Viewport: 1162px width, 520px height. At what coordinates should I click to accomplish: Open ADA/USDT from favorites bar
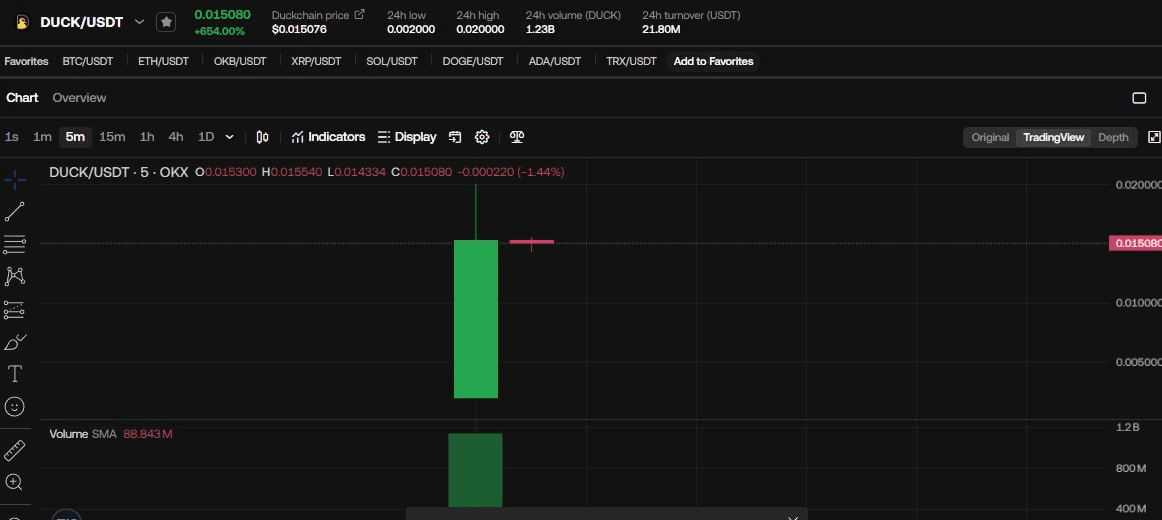pos(554,61)
